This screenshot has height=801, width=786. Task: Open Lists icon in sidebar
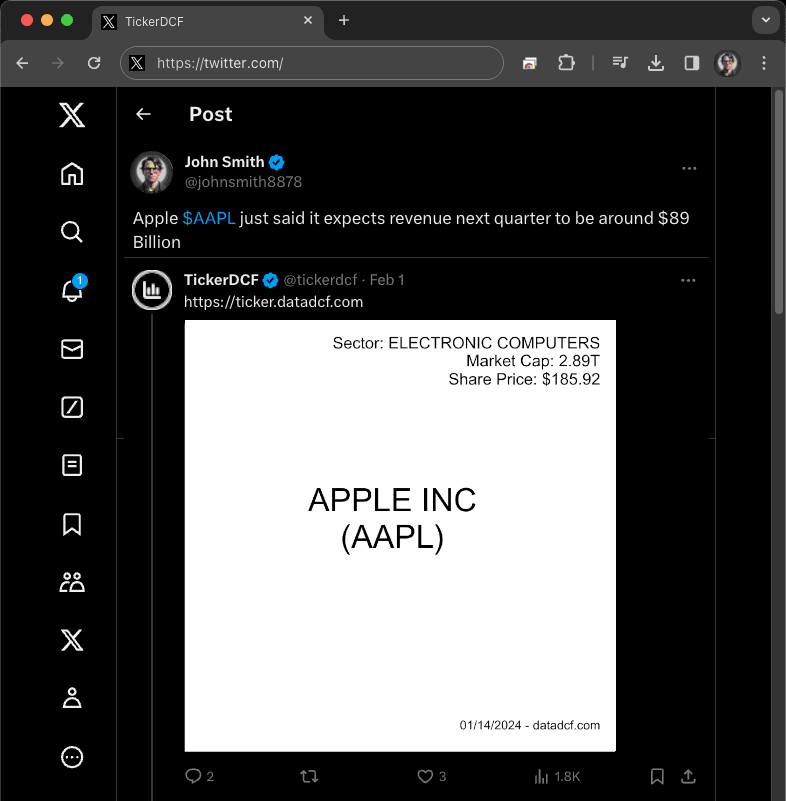(72, 465)
